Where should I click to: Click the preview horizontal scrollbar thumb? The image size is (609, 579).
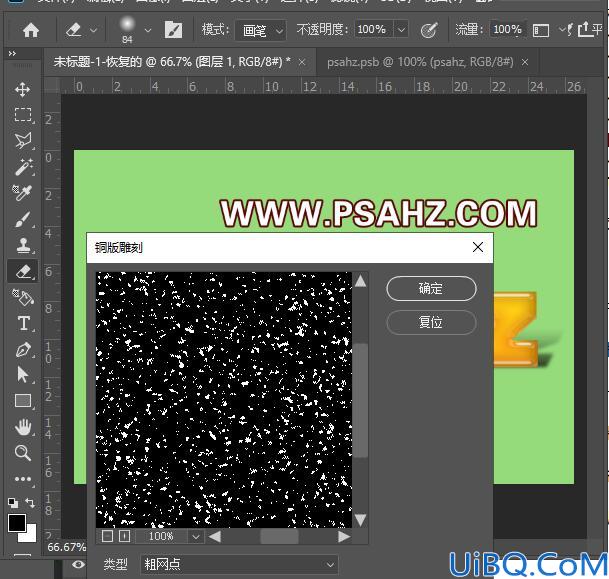click(x=279, y=537)
